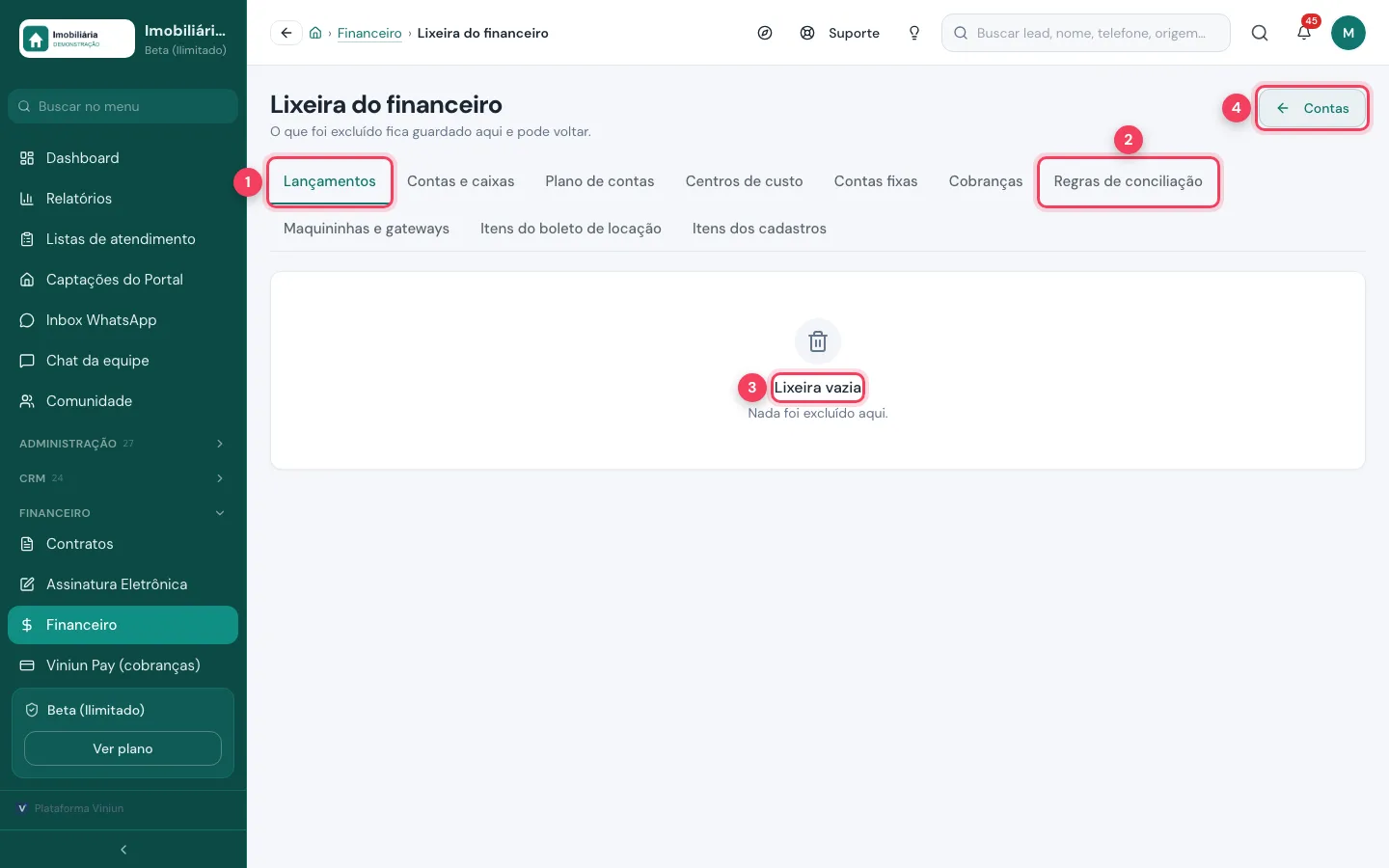
Task: Click the back arrow in the breadcrumb bar
Action: coord(286,33)
